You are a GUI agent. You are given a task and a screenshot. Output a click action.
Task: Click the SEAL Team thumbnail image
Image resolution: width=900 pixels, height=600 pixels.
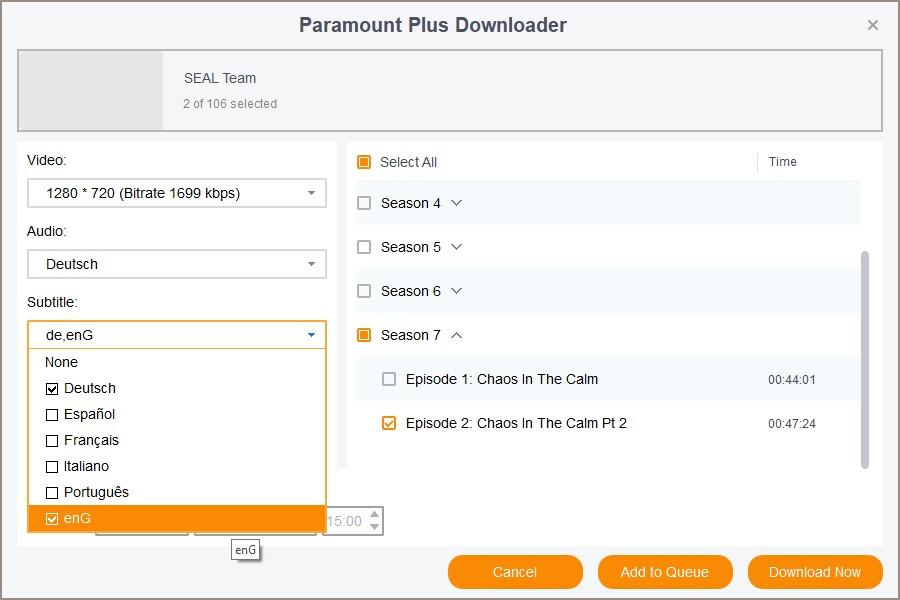tap(91, 91)
